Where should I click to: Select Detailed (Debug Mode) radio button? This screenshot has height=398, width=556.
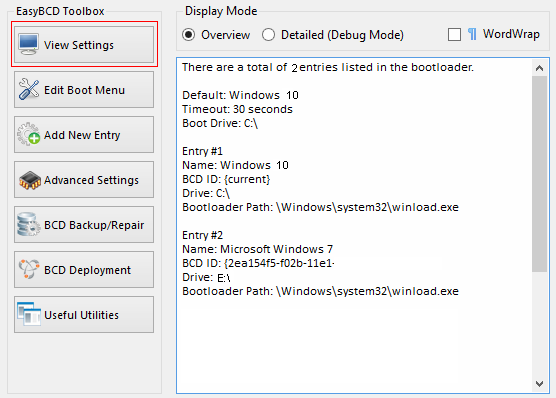click(268, 35)
